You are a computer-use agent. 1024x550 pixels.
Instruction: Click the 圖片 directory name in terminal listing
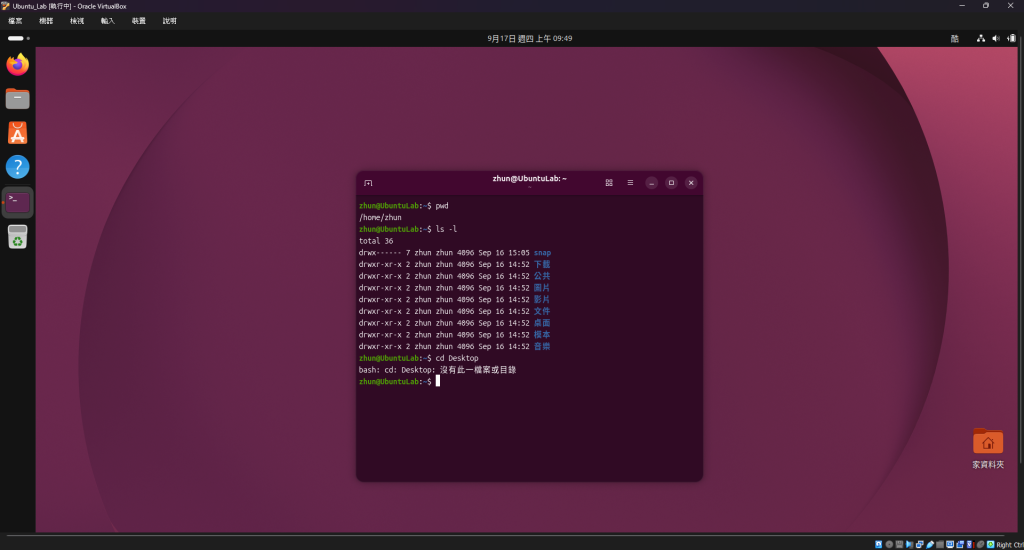coord(542,288)
